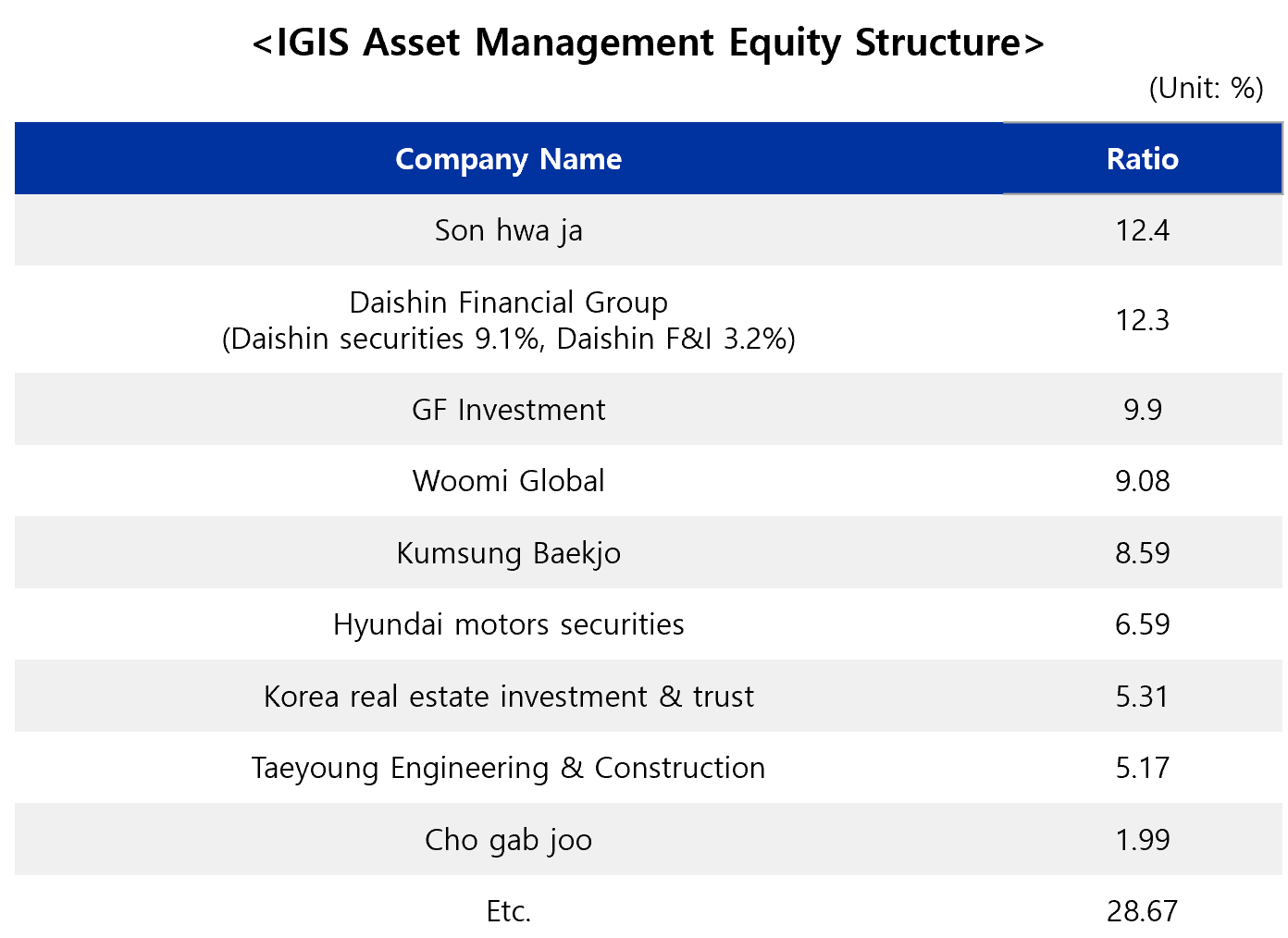Select Hyundai motors securities cell

[508, 624]
